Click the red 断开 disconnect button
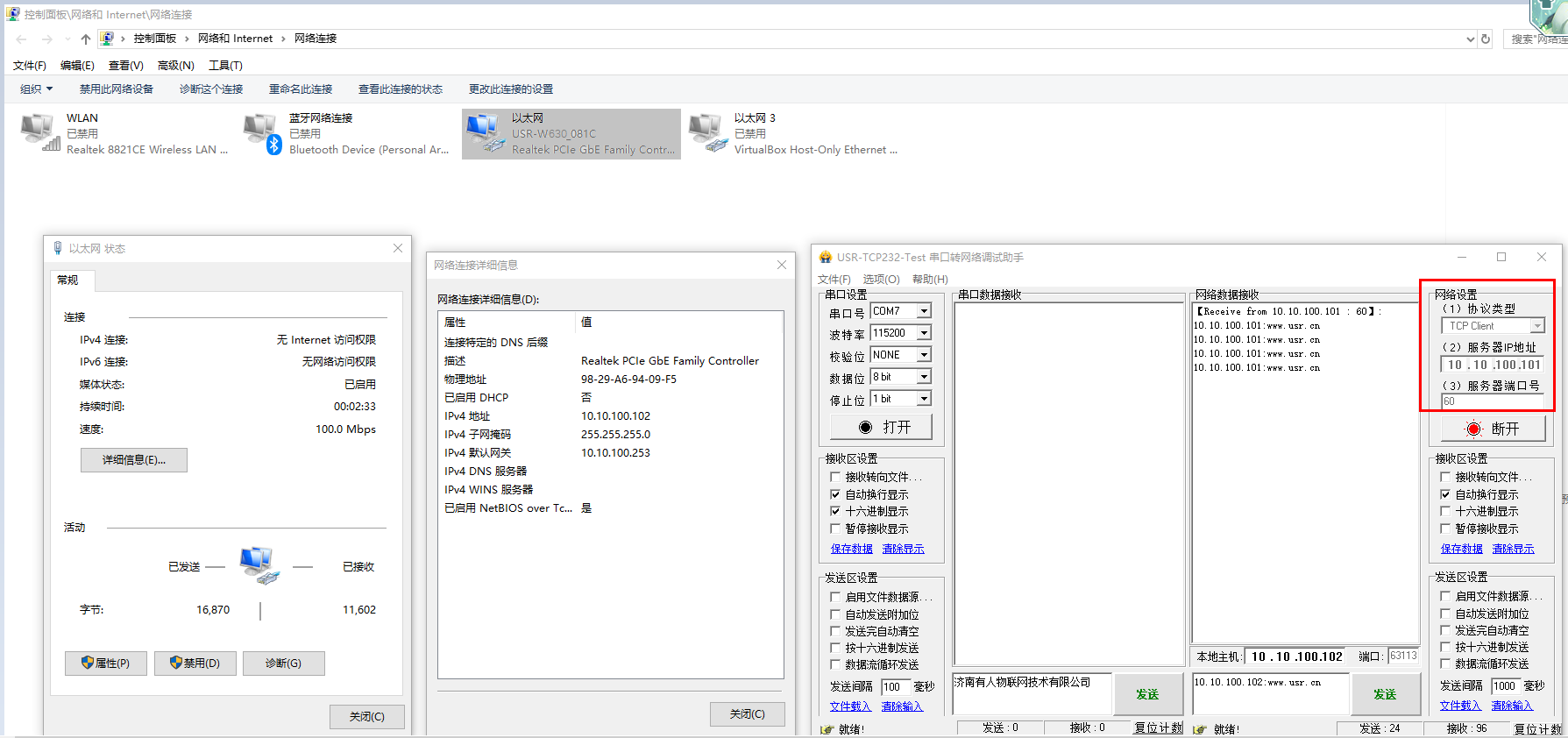This screenshot has height=738, width=1568. pos(1493,429)
